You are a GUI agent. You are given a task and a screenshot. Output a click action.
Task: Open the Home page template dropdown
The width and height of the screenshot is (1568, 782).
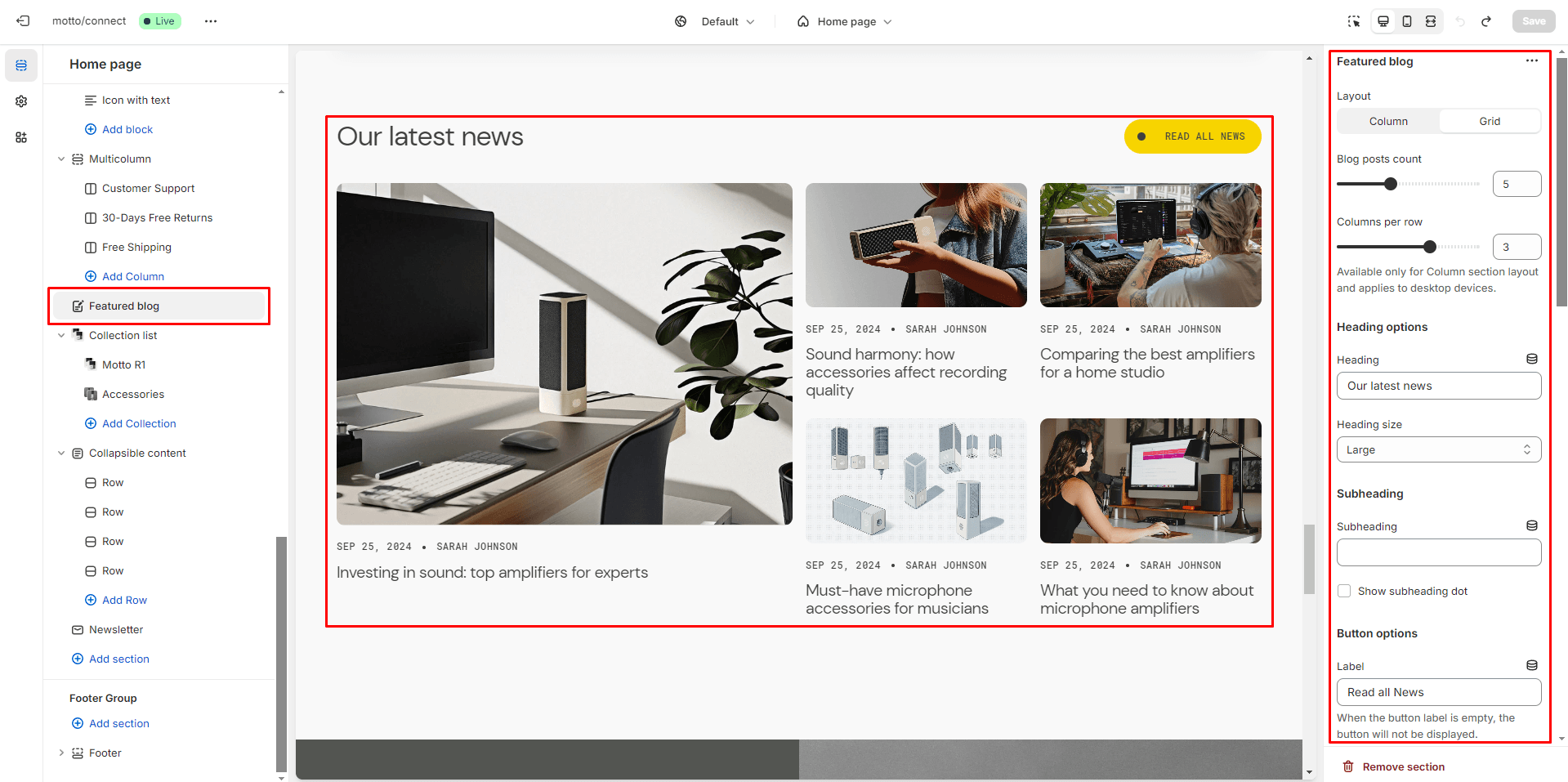(x=845, y=21)
